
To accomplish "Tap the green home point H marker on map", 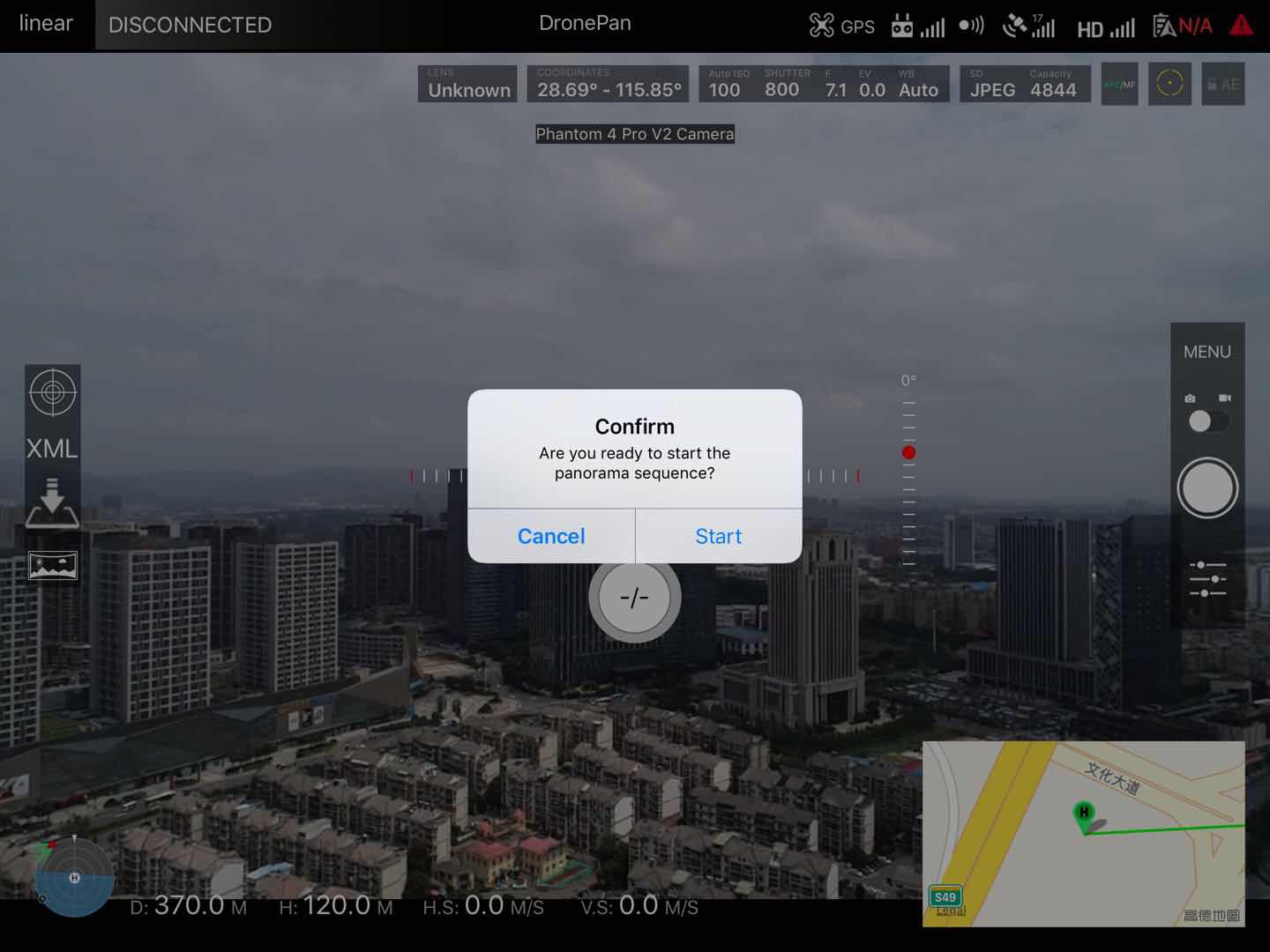I will click(x=1084, y=815).
